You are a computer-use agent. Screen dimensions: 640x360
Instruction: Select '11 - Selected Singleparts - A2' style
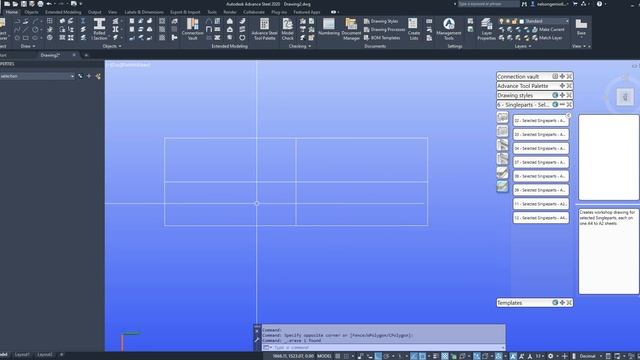pos(540,204)
